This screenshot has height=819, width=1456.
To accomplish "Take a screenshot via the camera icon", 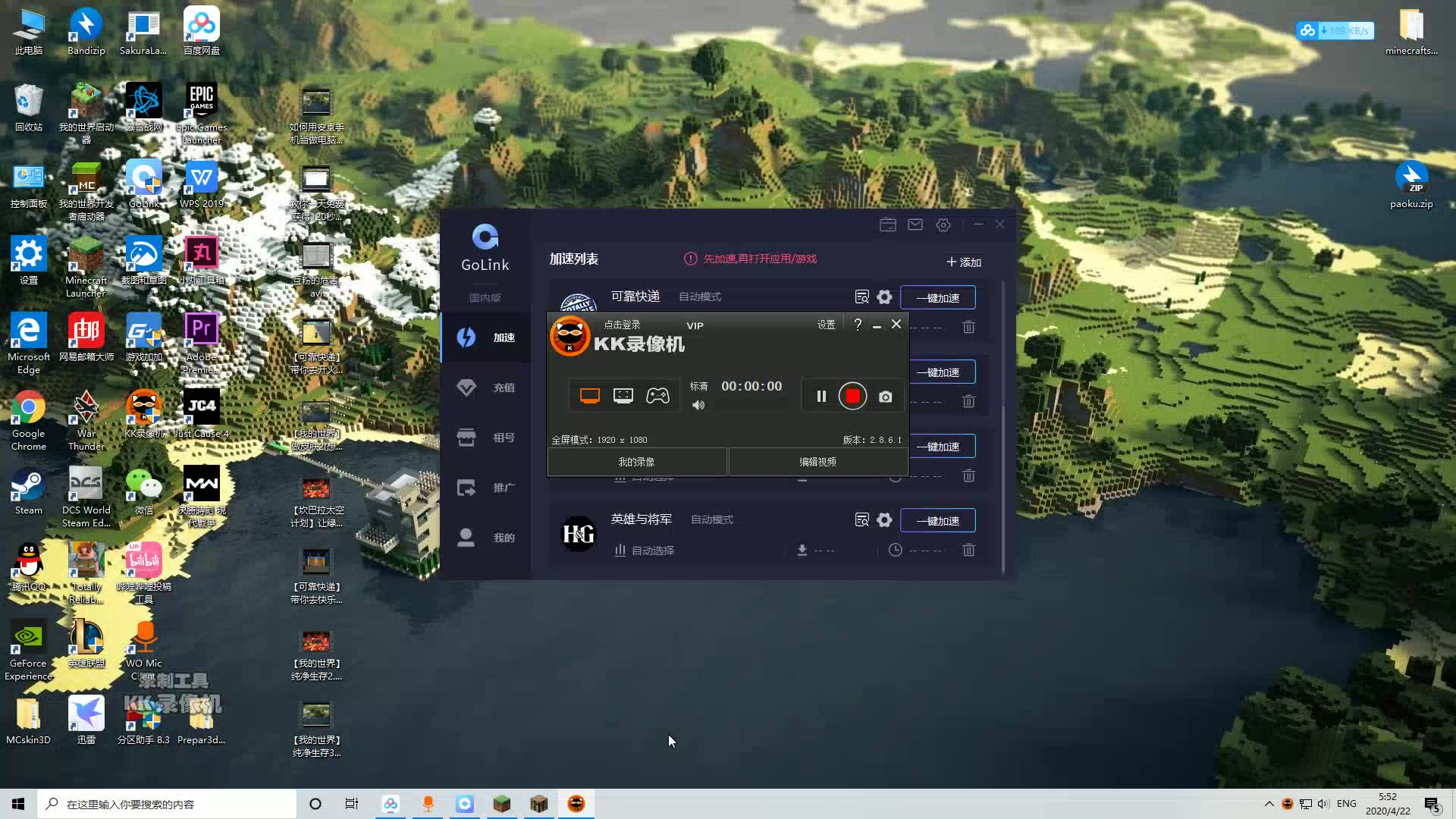I will pyautogui.click(x=885, y=395).
